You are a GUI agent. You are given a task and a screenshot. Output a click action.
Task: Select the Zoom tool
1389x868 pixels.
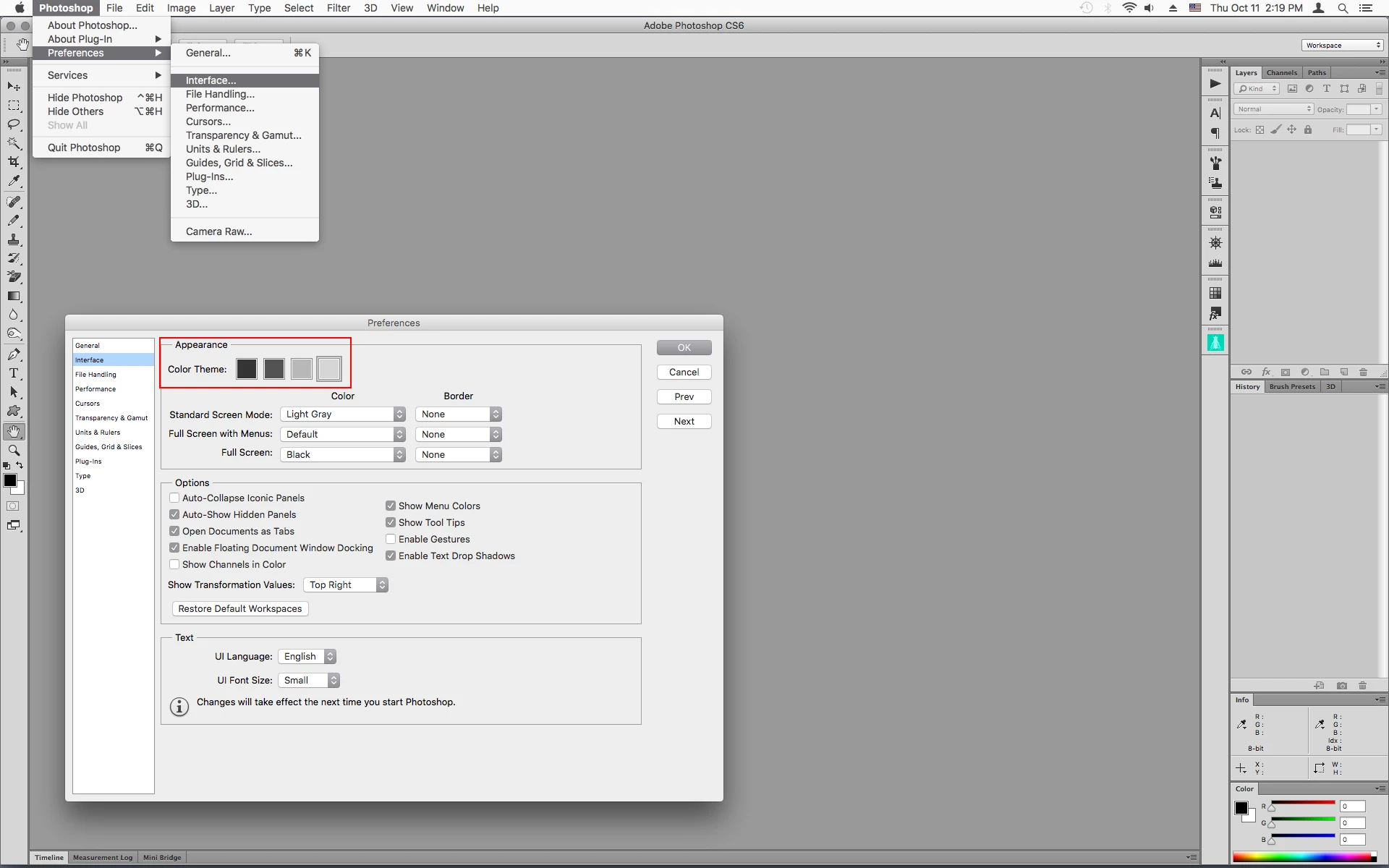point(14,450)
